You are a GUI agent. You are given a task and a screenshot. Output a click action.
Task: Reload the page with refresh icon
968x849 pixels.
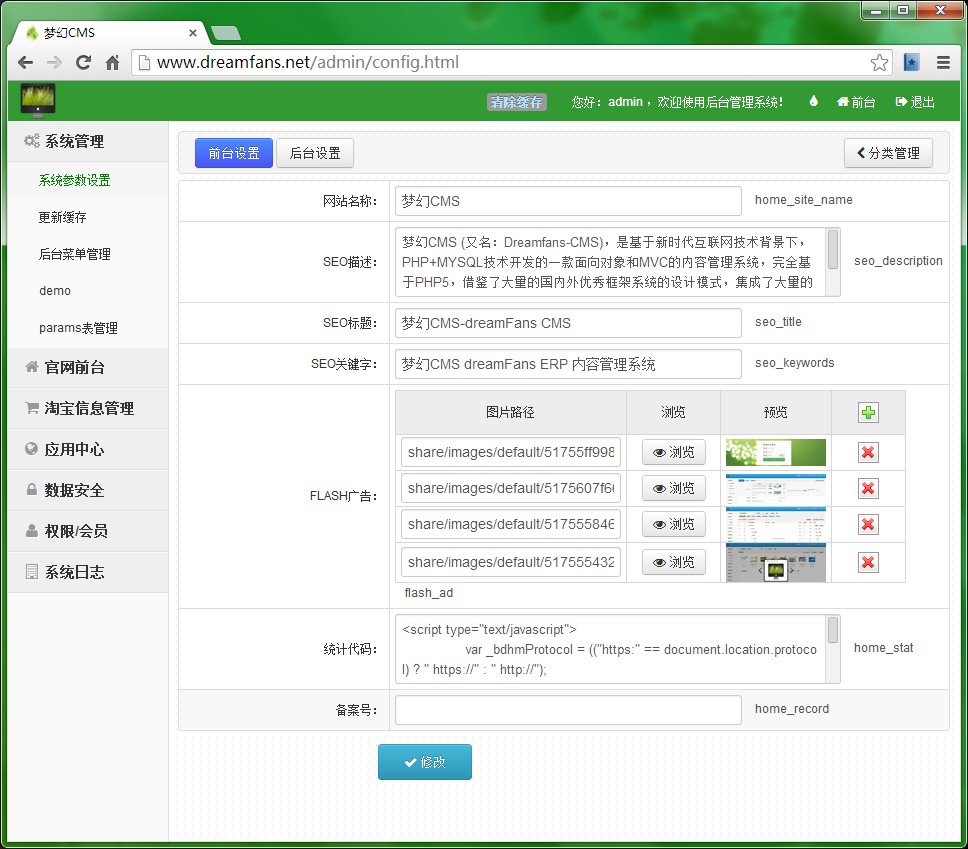click(x=83, y=62)
